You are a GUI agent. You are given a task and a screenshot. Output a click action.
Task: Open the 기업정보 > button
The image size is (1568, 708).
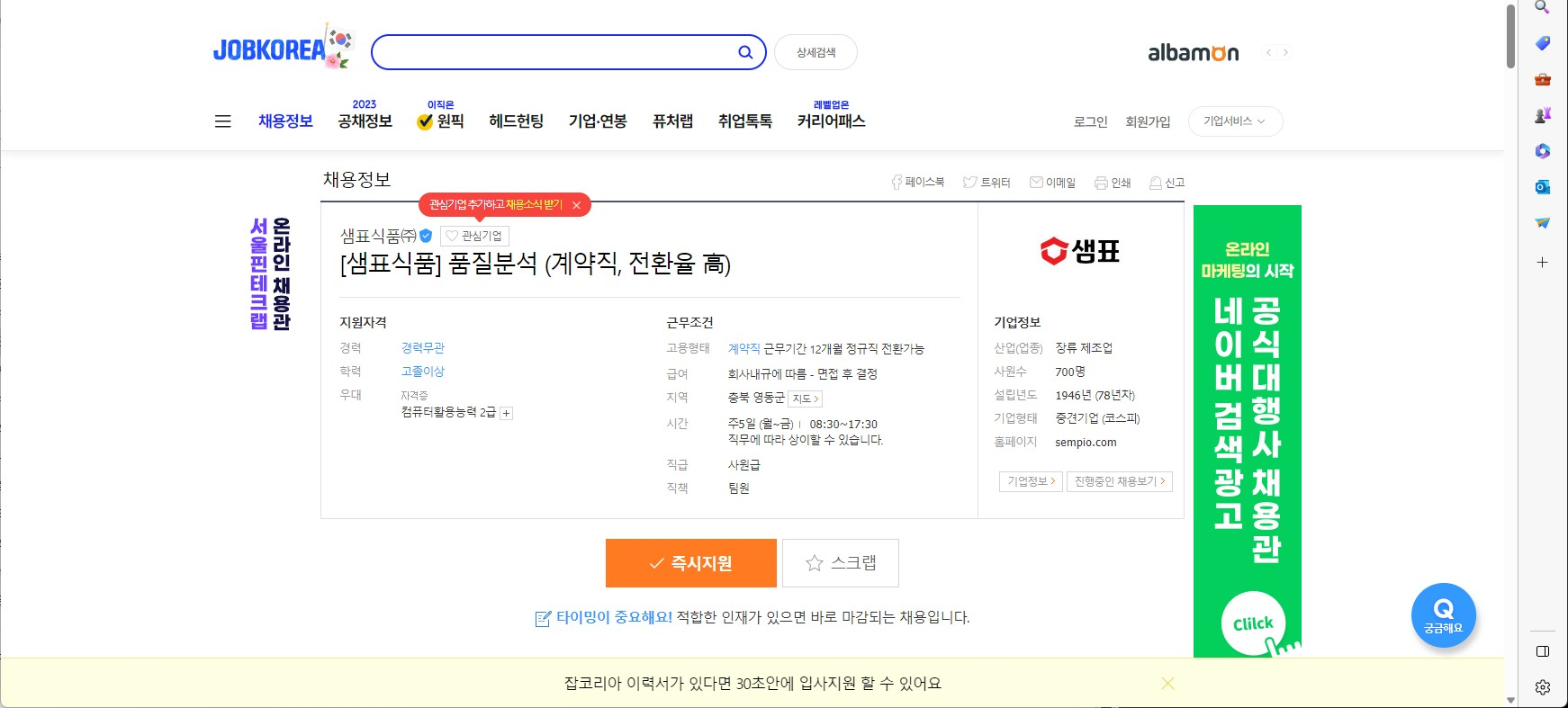[x=1031, y=481]
